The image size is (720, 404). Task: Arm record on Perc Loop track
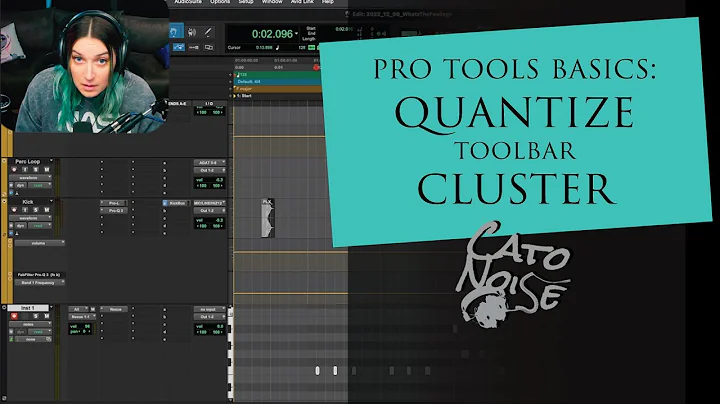point(14,169)
